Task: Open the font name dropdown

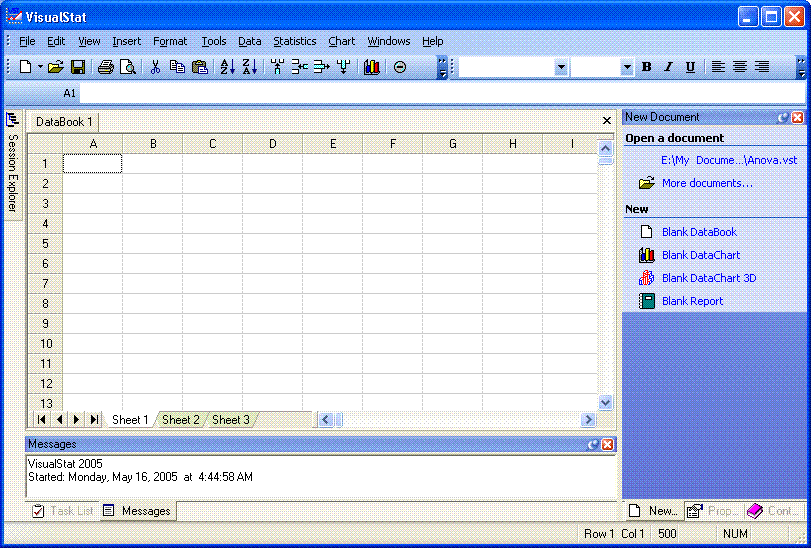Action: (561, 67)
